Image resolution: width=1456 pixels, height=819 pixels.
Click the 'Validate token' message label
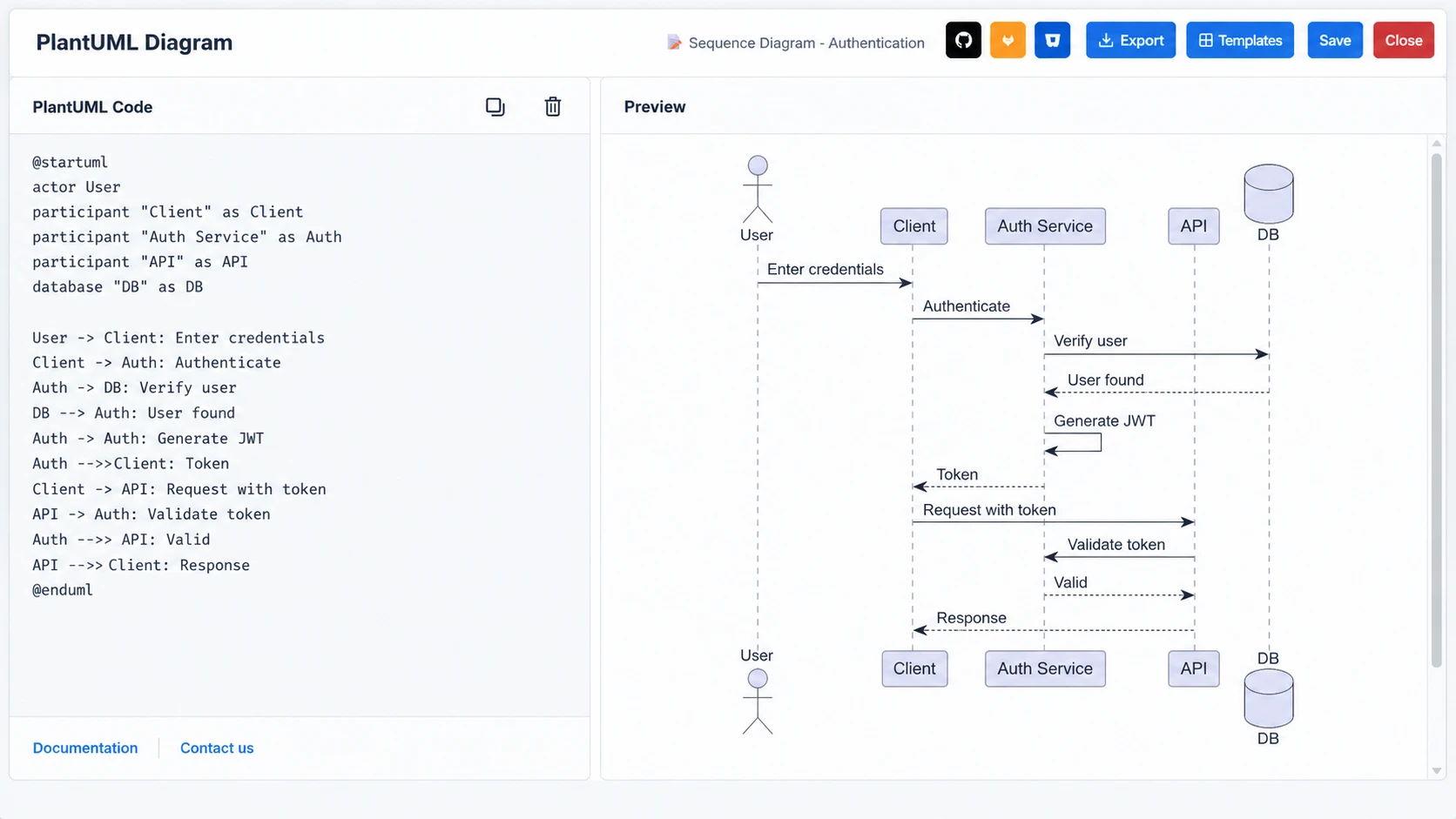click(1116, 544)
